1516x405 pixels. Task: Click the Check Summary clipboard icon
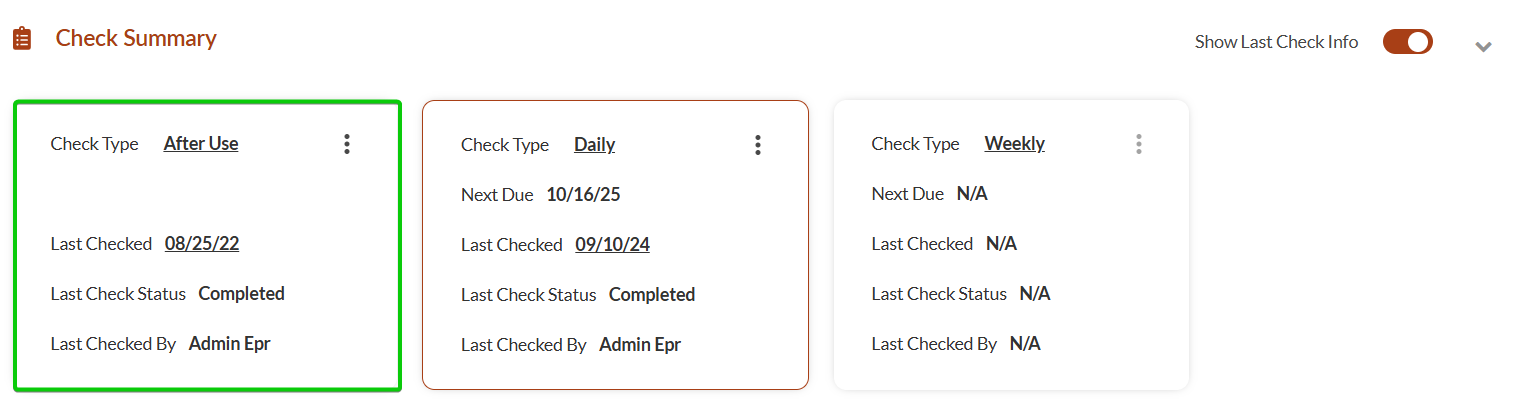[22, 39]
